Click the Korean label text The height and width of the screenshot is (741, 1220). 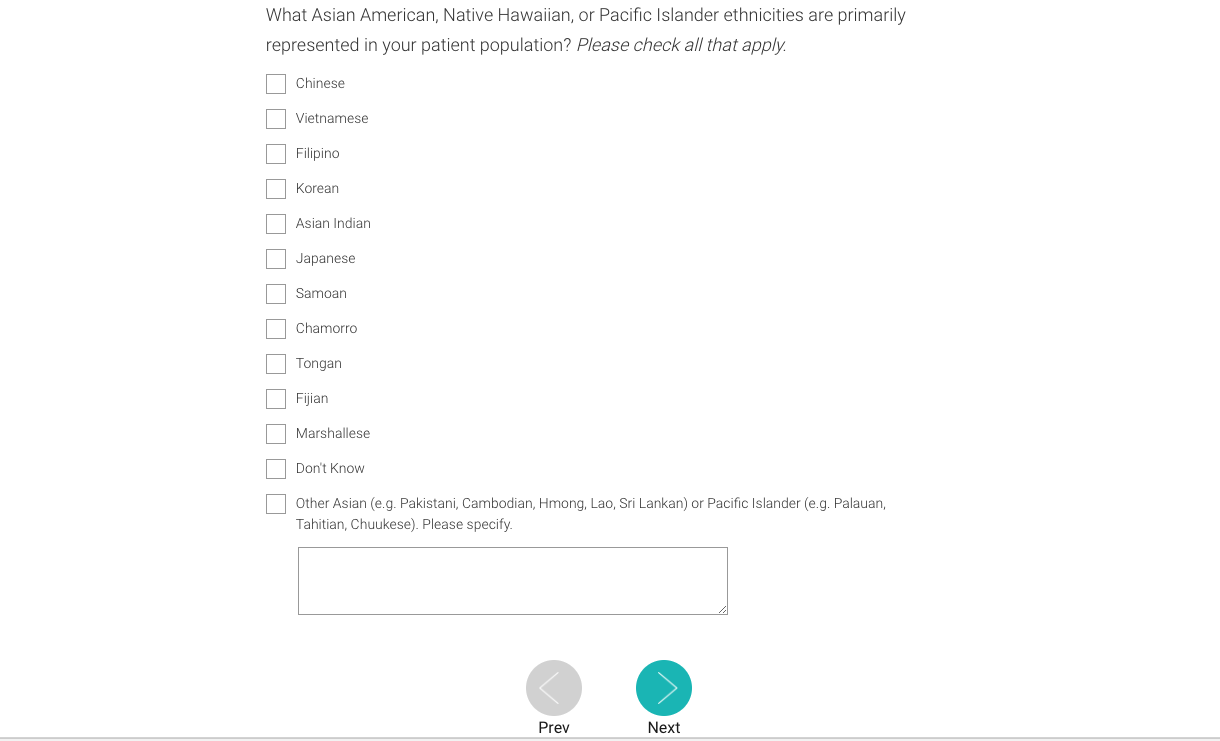pyautogui.click(x=317, y=189)
